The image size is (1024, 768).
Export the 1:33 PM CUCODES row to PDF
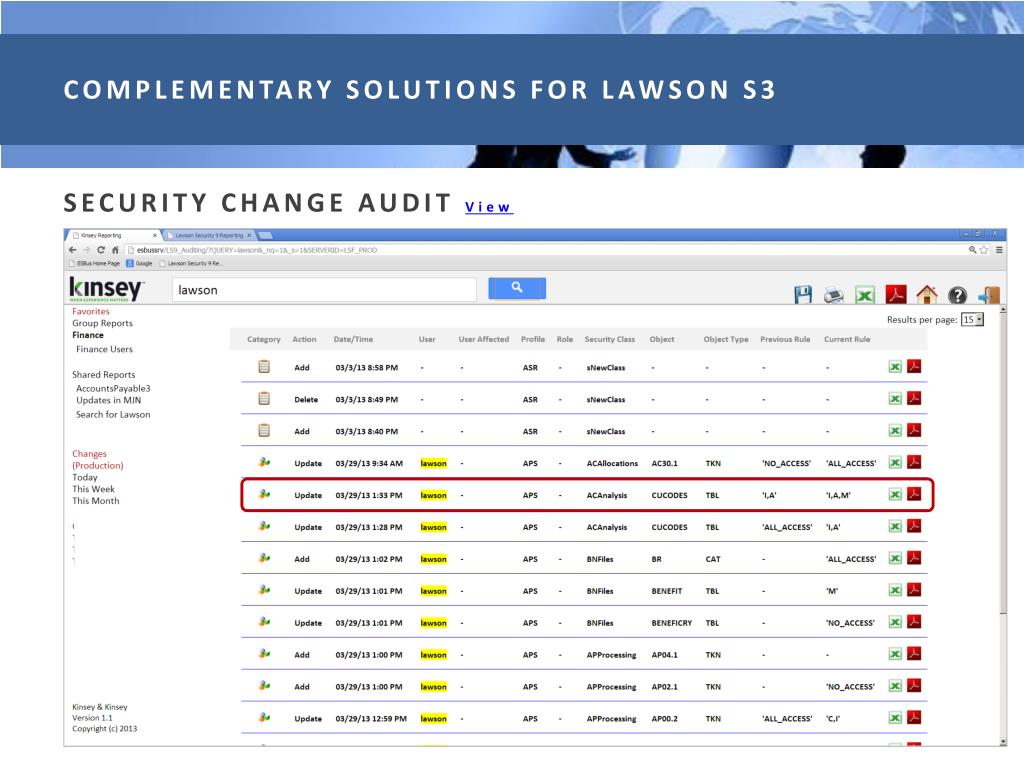(x=914, y=494)
